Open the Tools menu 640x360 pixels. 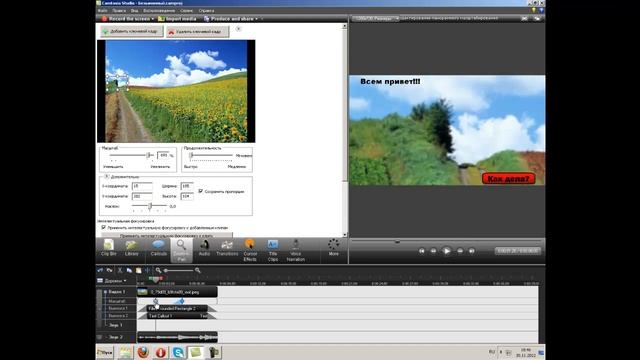(186, 11)
